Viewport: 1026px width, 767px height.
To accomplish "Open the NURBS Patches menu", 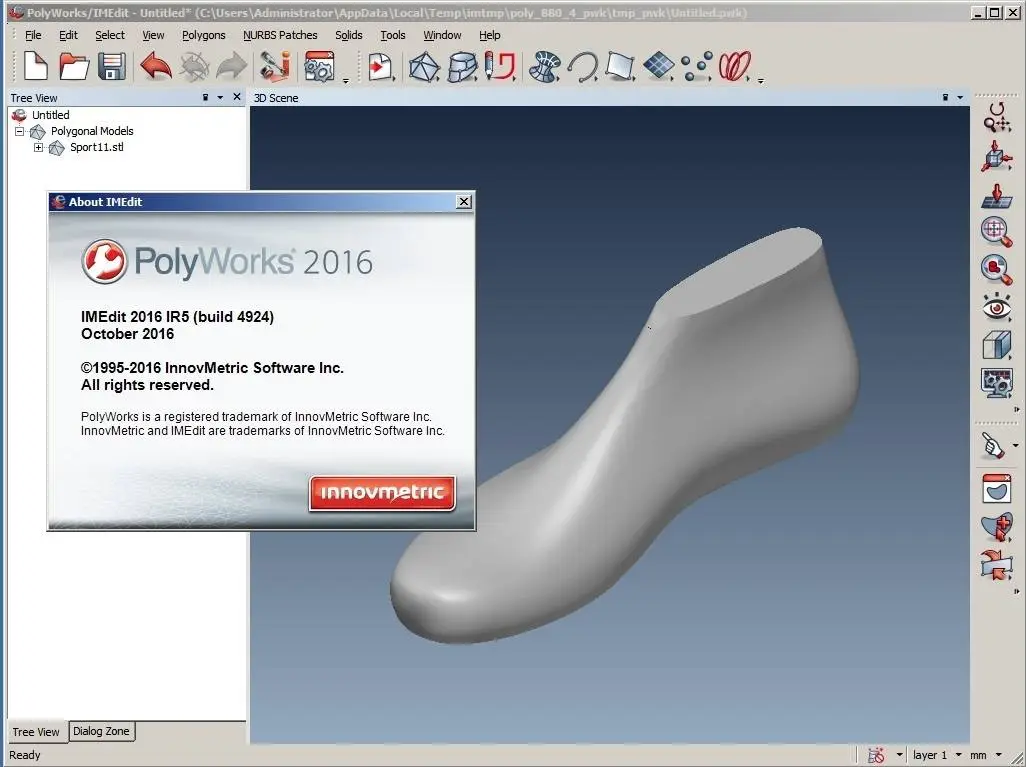I will click(x=280, y=35).
